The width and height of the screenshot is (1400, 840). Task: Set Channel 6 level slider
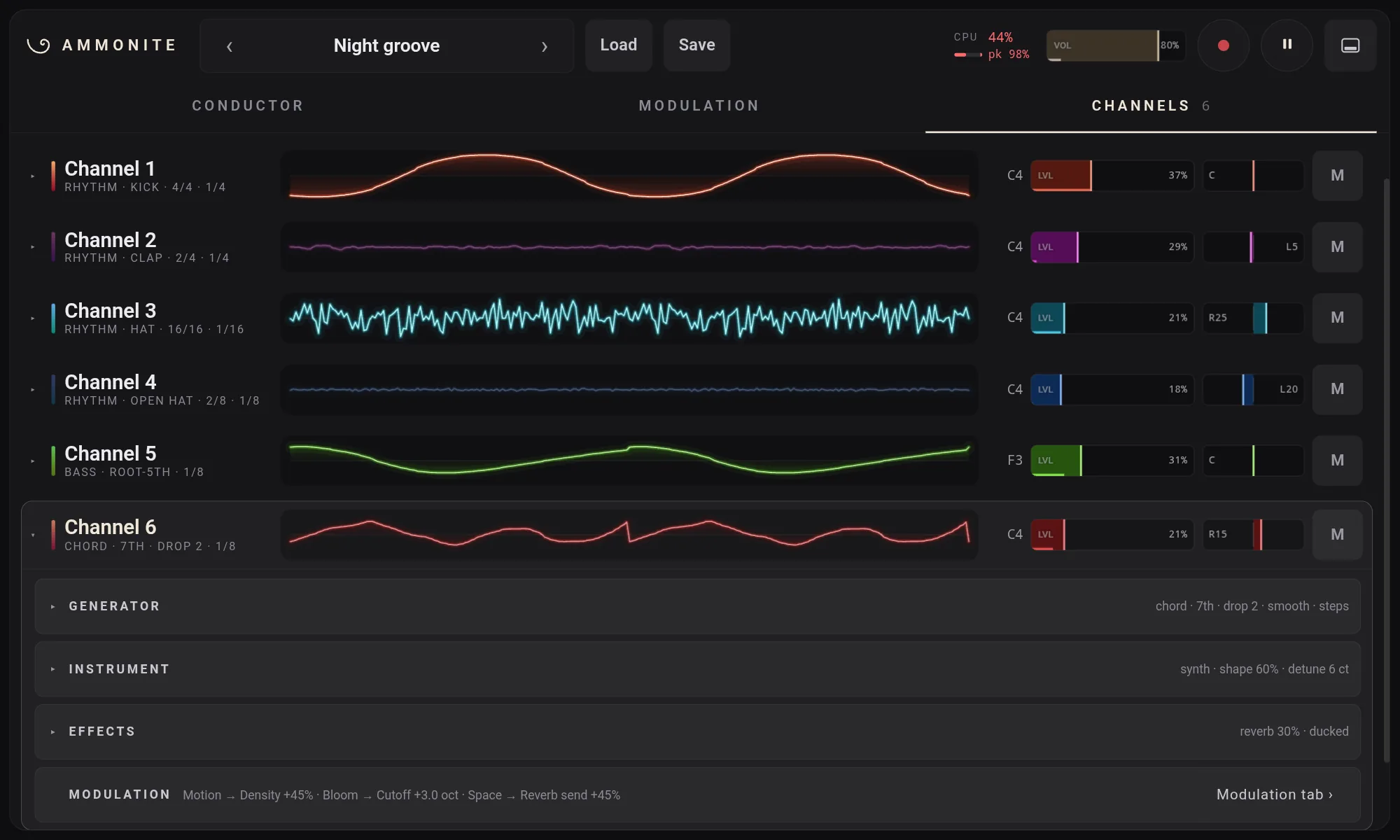pos(1112,535)
